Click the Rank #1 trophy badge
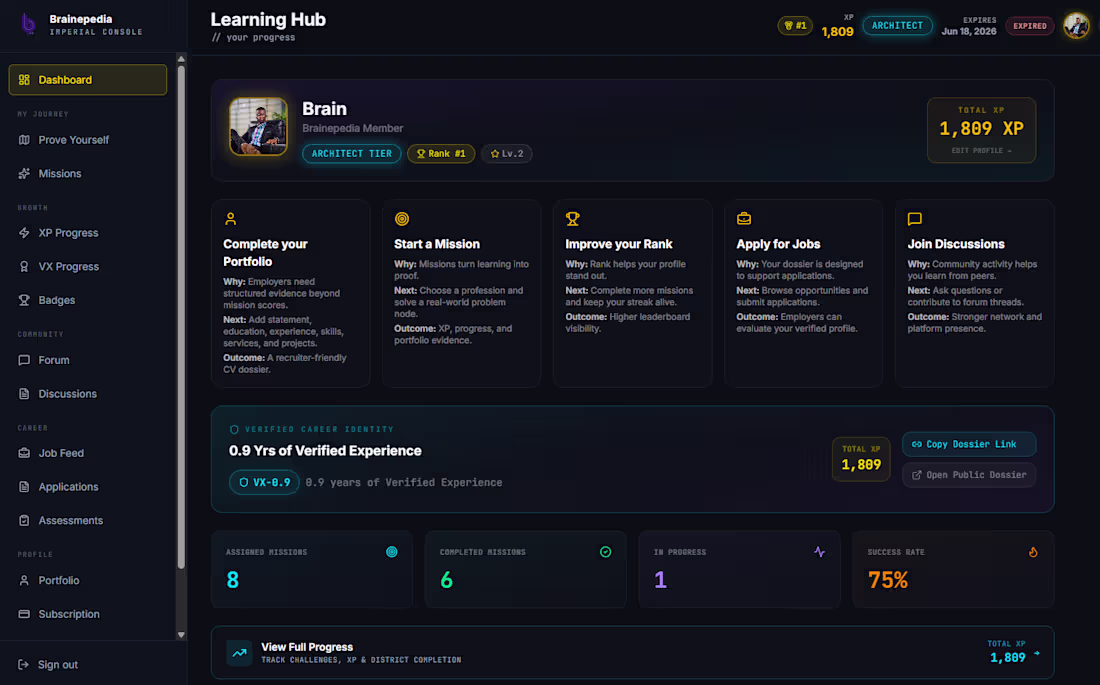This screenshot has height=685, width=1100. click(441, 154)
